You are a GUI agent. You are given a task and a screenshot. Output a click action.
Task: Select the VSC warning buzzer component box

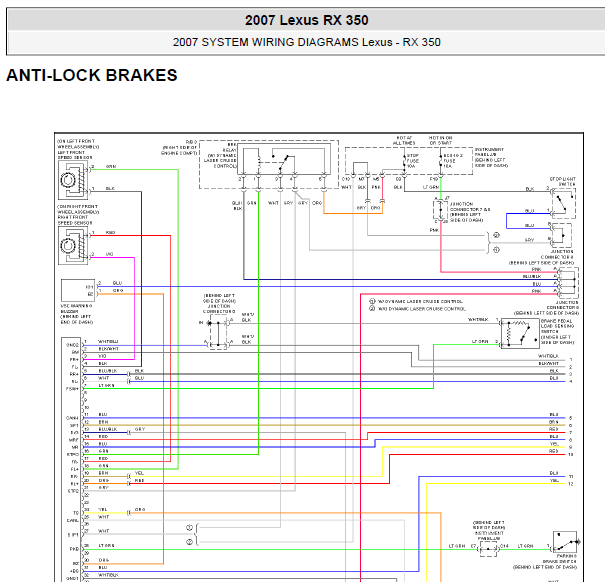[x=78, y=291]
